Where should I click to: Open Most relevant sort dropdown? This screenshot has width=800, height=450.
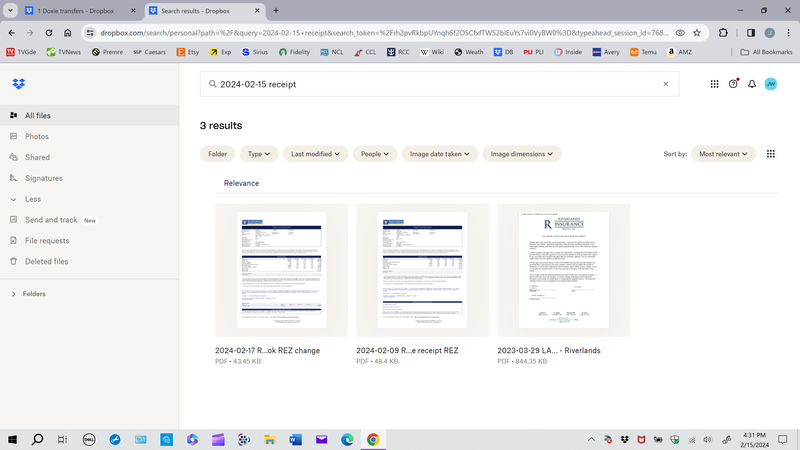pyautogui.click(x=723, y=154)
